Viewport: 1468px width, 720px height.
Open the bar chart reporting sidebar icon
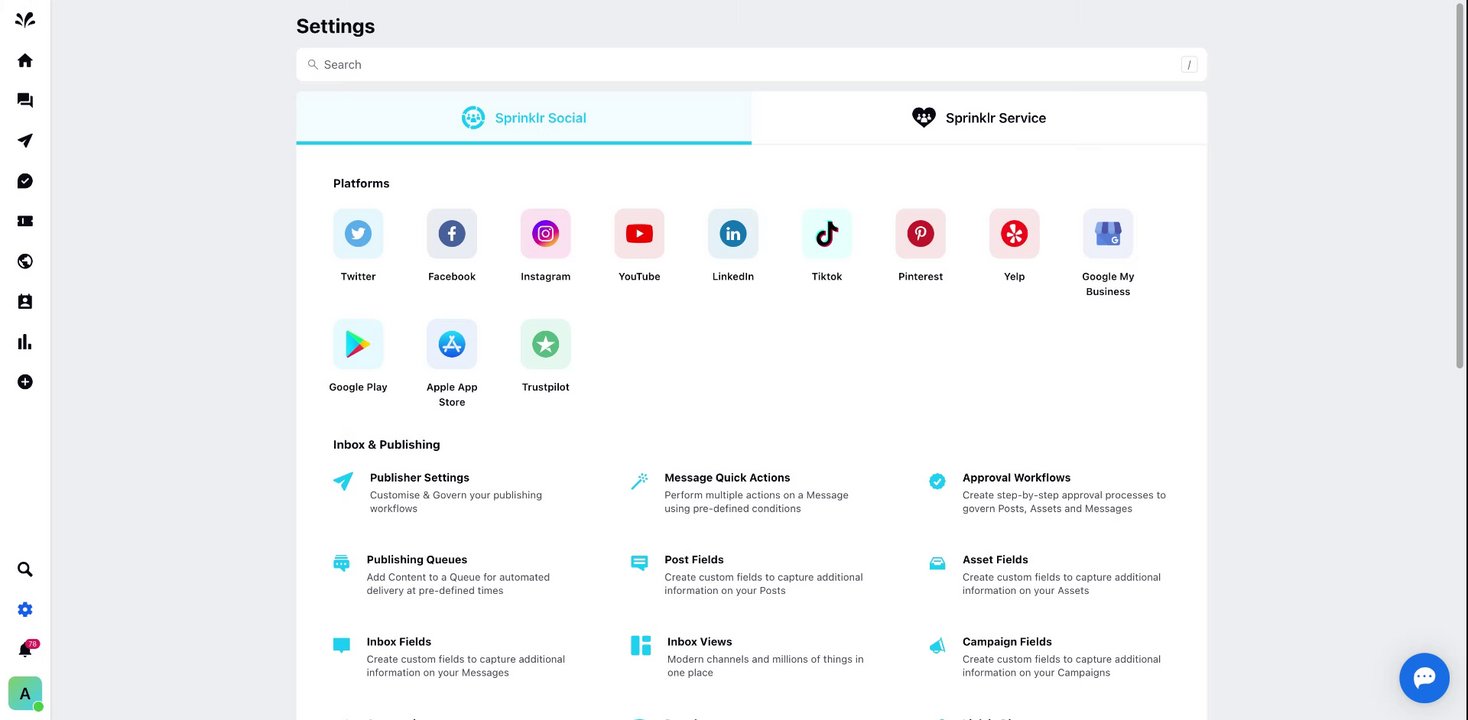click(x=25, y=342)
